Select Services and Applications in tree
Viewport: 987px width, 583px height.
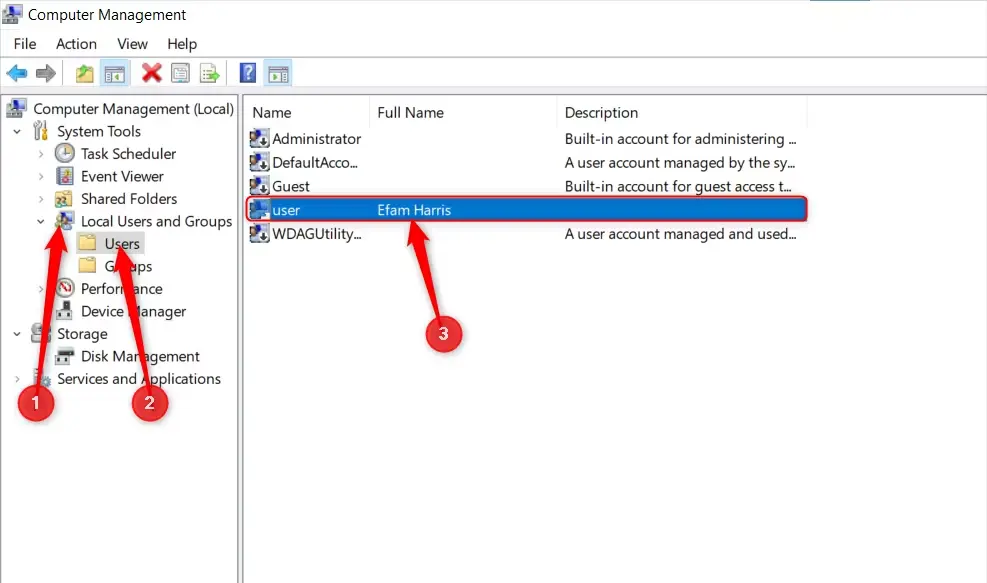click(x=139, y=378)
